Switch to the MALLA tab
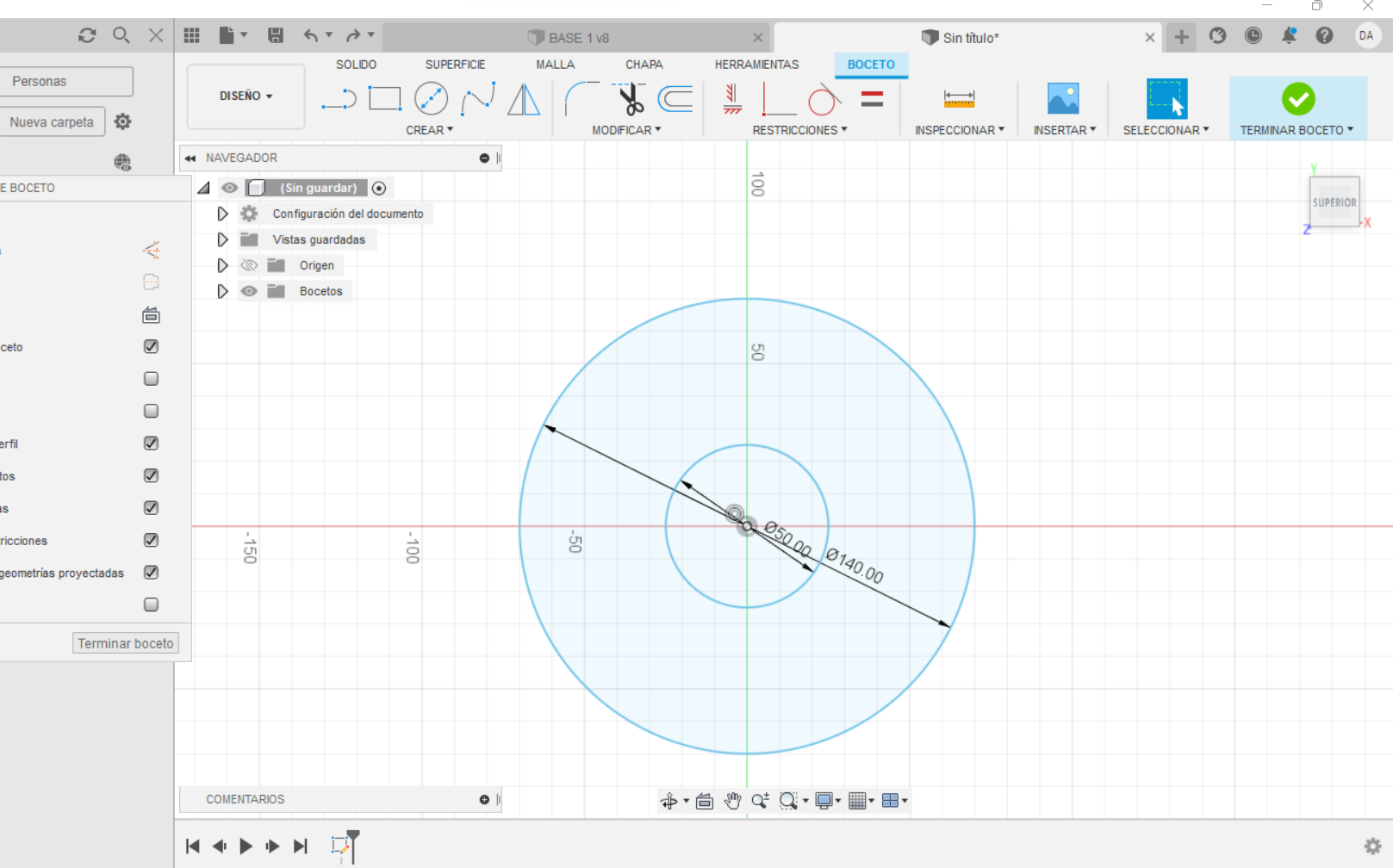This screenshot has width=1393, height=868. click(x=555, y=65)
